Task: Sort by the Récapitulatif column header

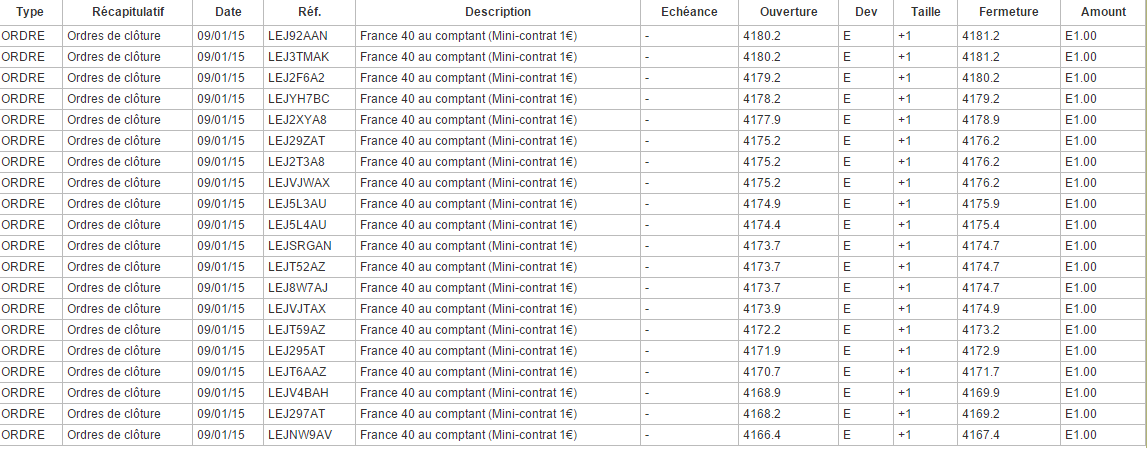Action: point(128,12)
